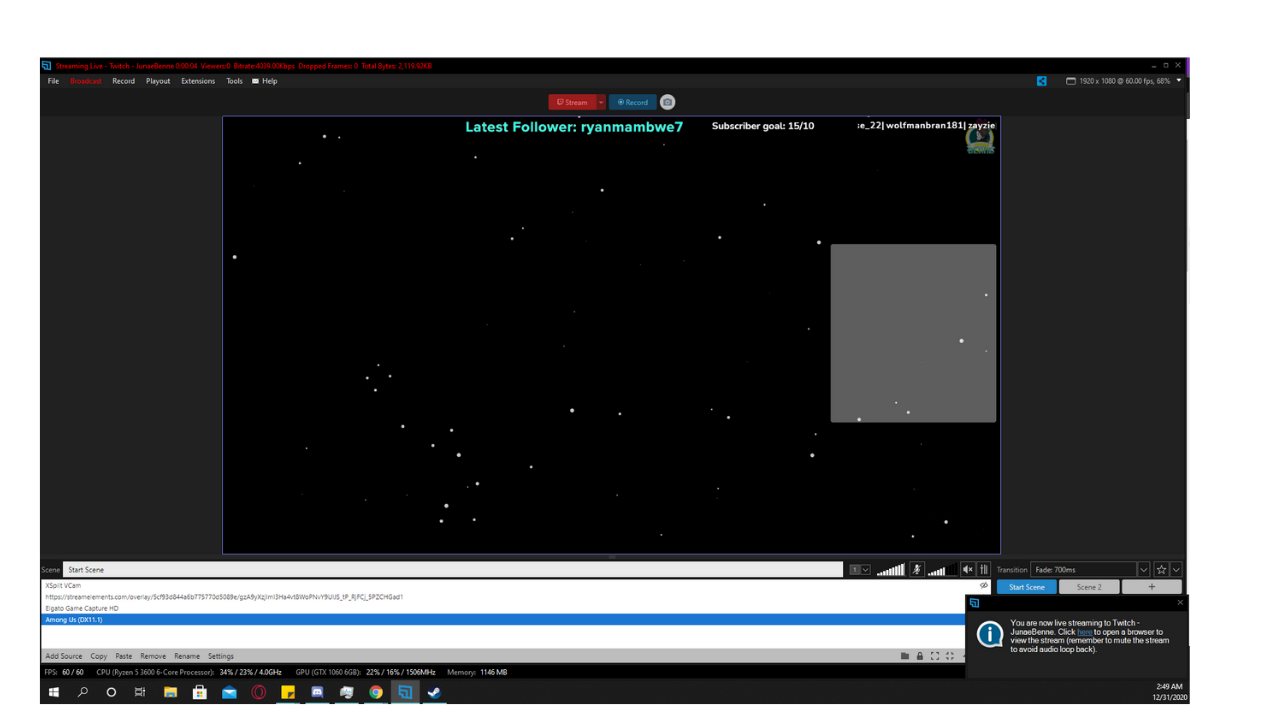The image size is (1280, 720).
Task: Switch to the Start Scene button
Action: click(x=1026, y=587)
